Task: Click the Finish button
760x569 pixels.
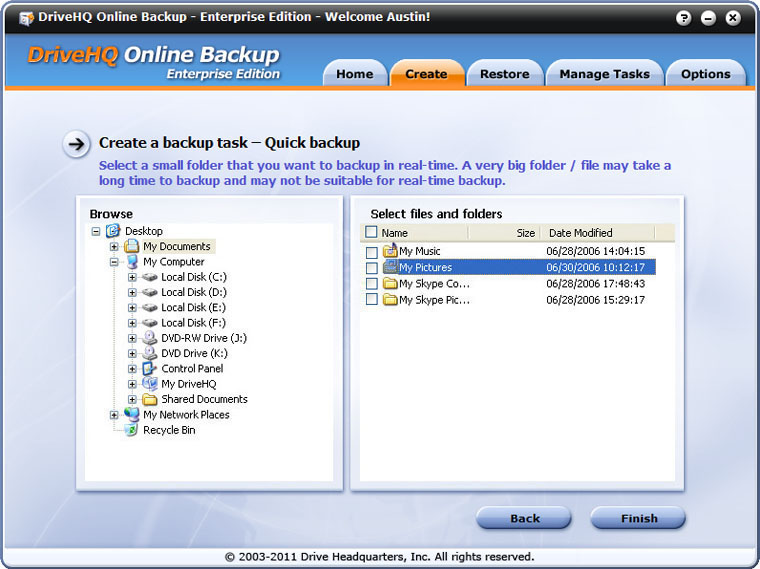Action: [x=638, y=518]
